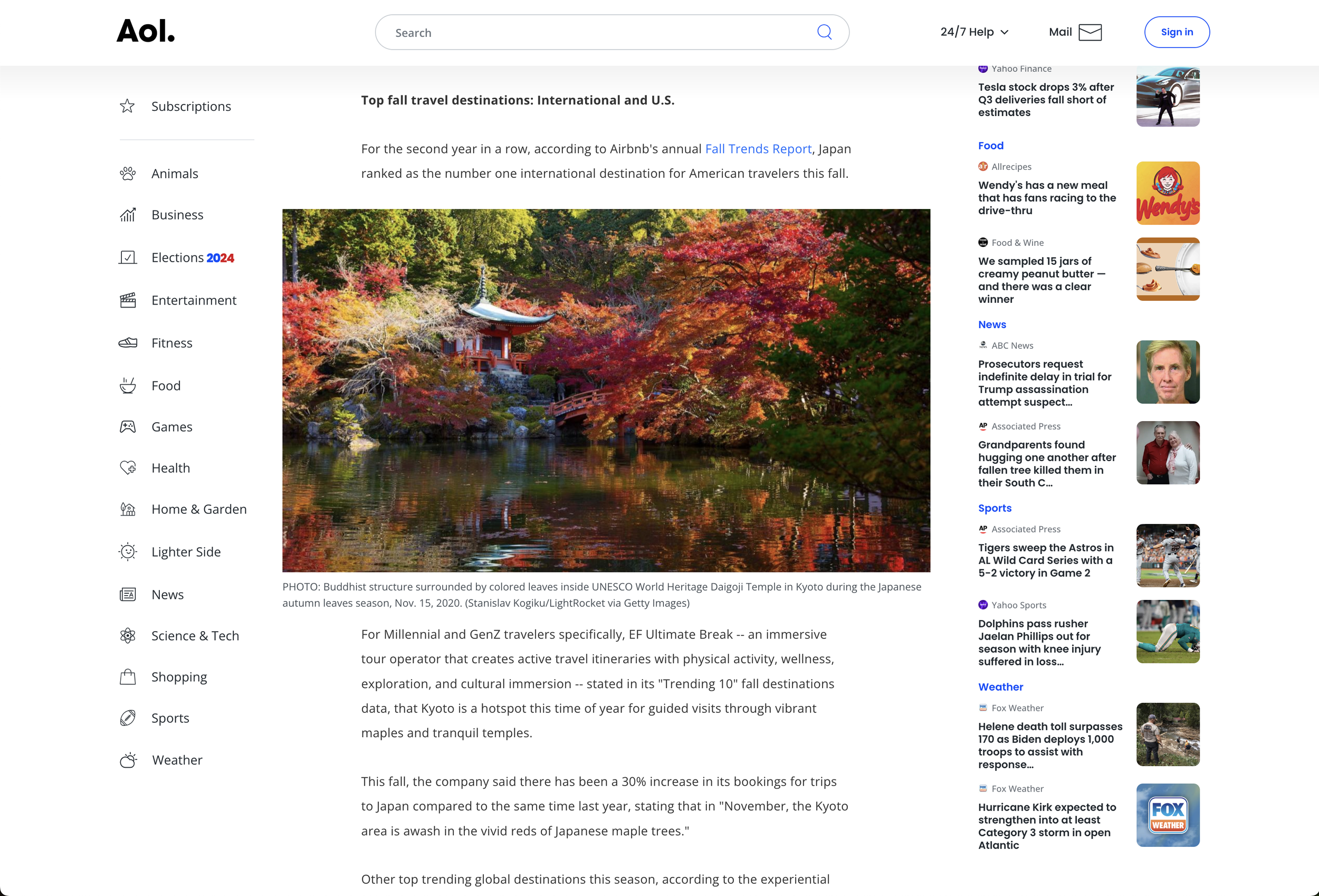Open Mail via envelope icon
Screen dimensions: 1319x896
(1089, 32)
